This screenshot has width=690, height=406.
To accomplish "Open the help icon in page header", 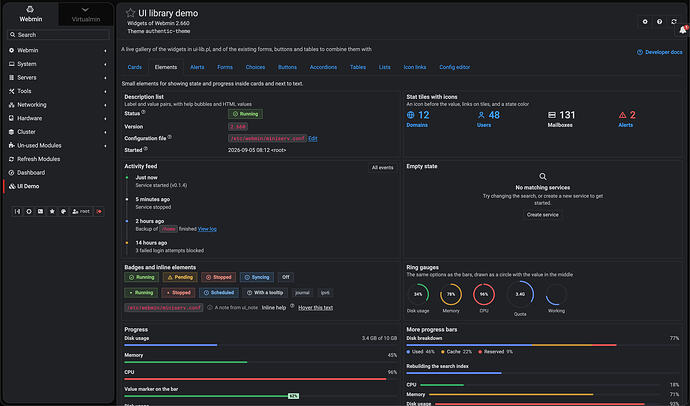I will 659,21.
